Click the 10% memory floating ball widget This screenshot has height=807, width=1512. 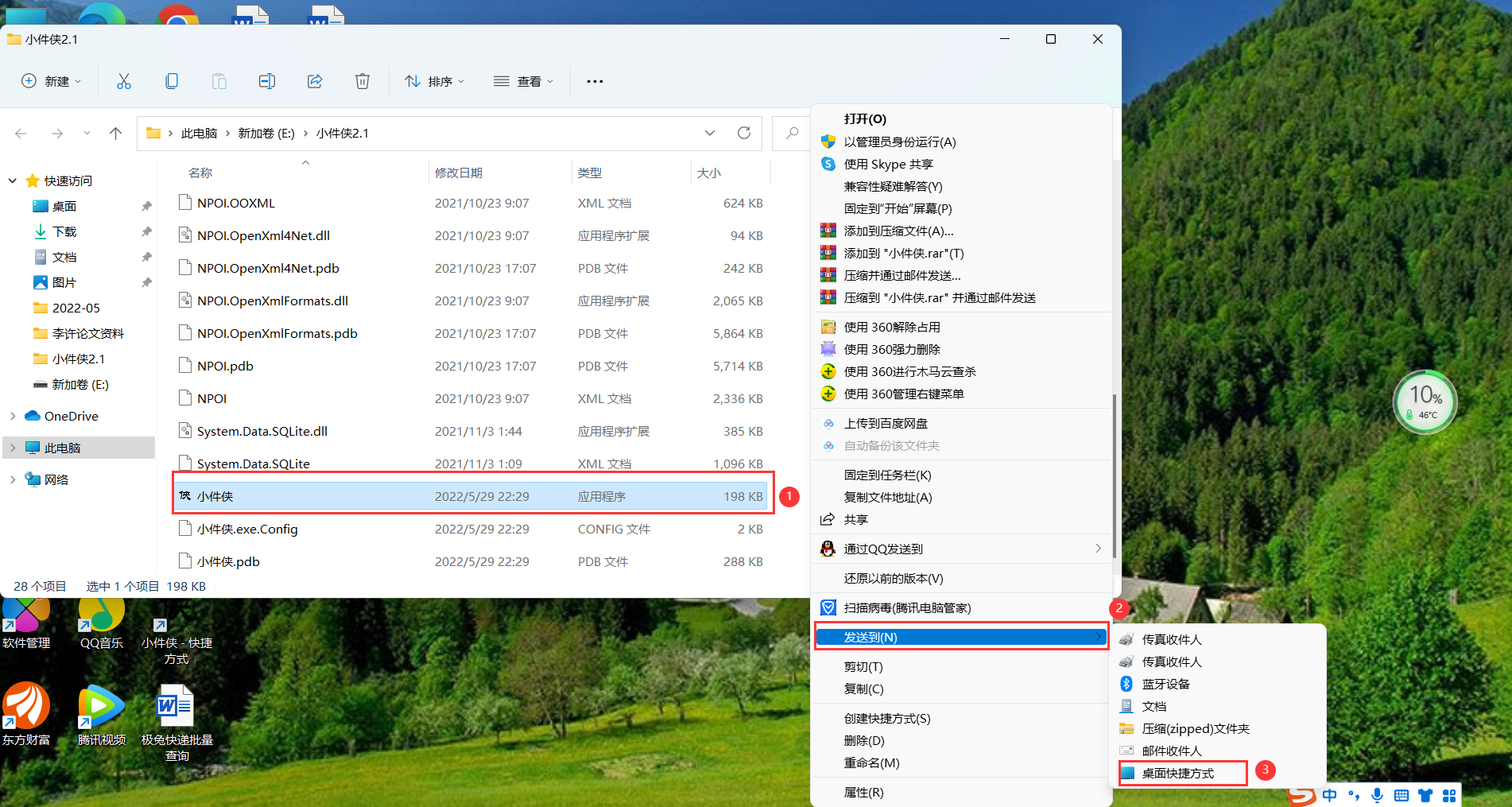tap(1425, 402)
